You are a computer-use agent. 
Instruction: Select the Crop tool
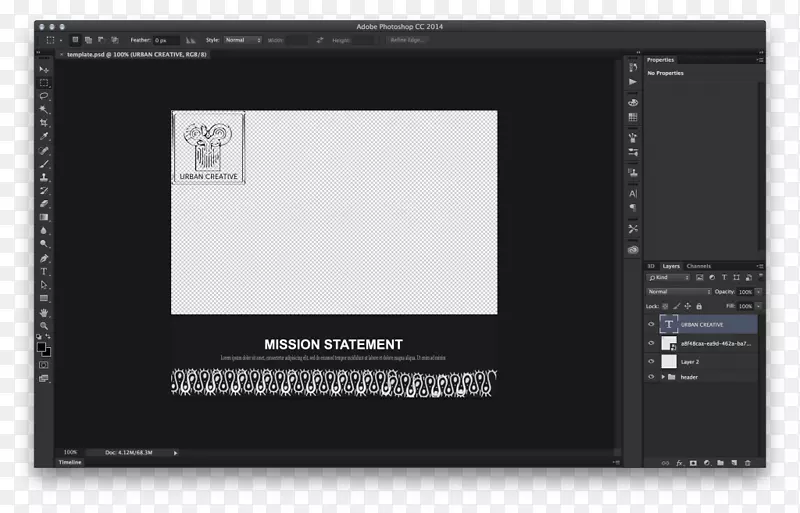pos(44,123)
